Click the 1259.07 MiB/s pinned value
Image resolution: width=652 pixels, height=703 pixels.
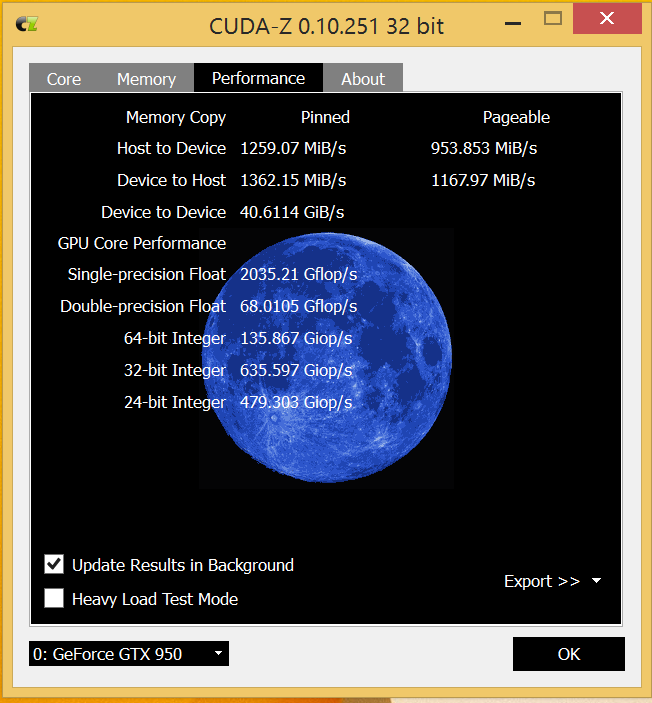[293, 148]
